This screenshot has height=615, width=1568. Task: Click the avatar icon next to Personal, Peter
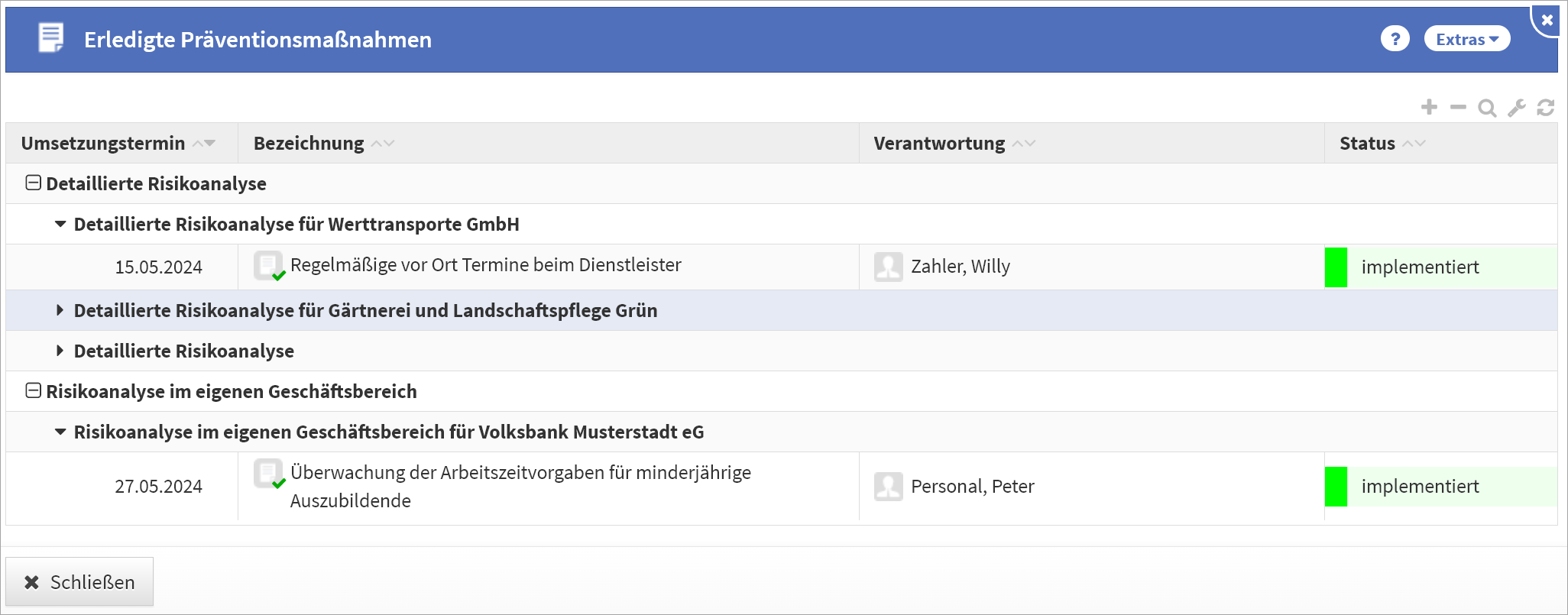point(888,487)
